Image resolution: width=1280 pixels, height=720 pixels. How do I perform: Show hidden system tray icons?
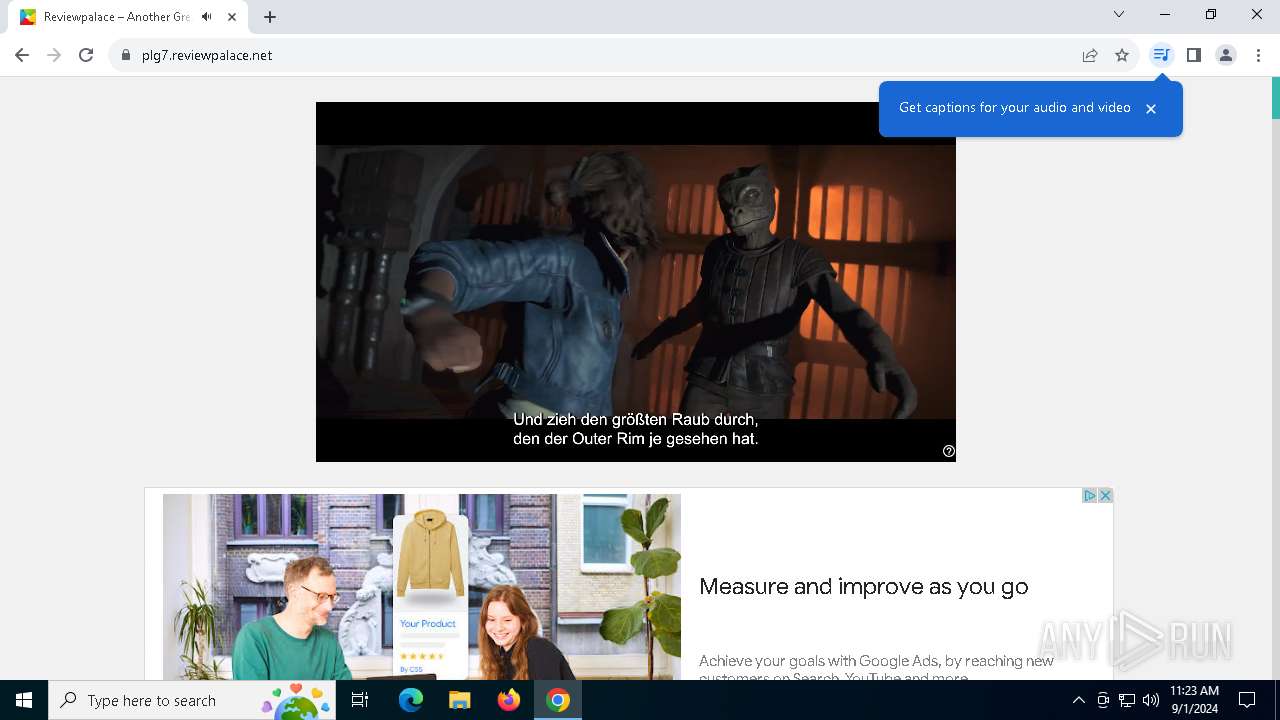point(1078,700)
